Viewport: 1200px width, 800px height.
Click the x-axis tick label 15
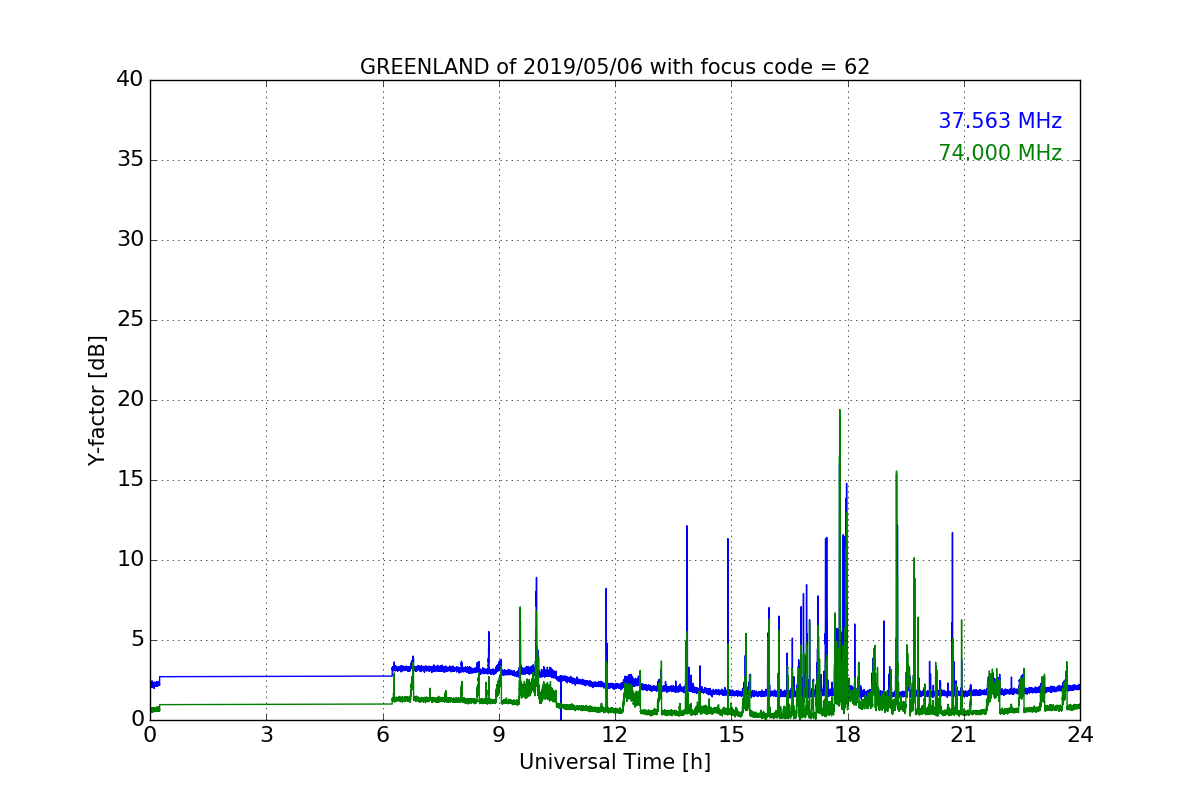point(731,735)
